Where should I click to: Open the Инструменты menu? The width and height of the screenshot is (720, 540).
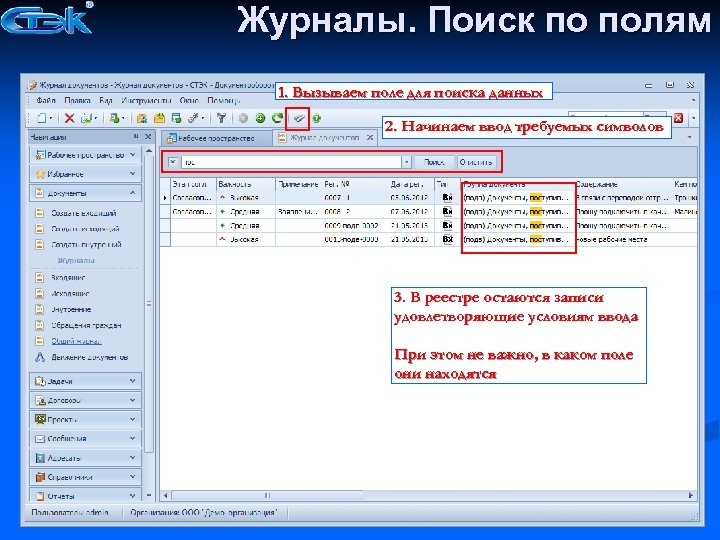(146, 100)
